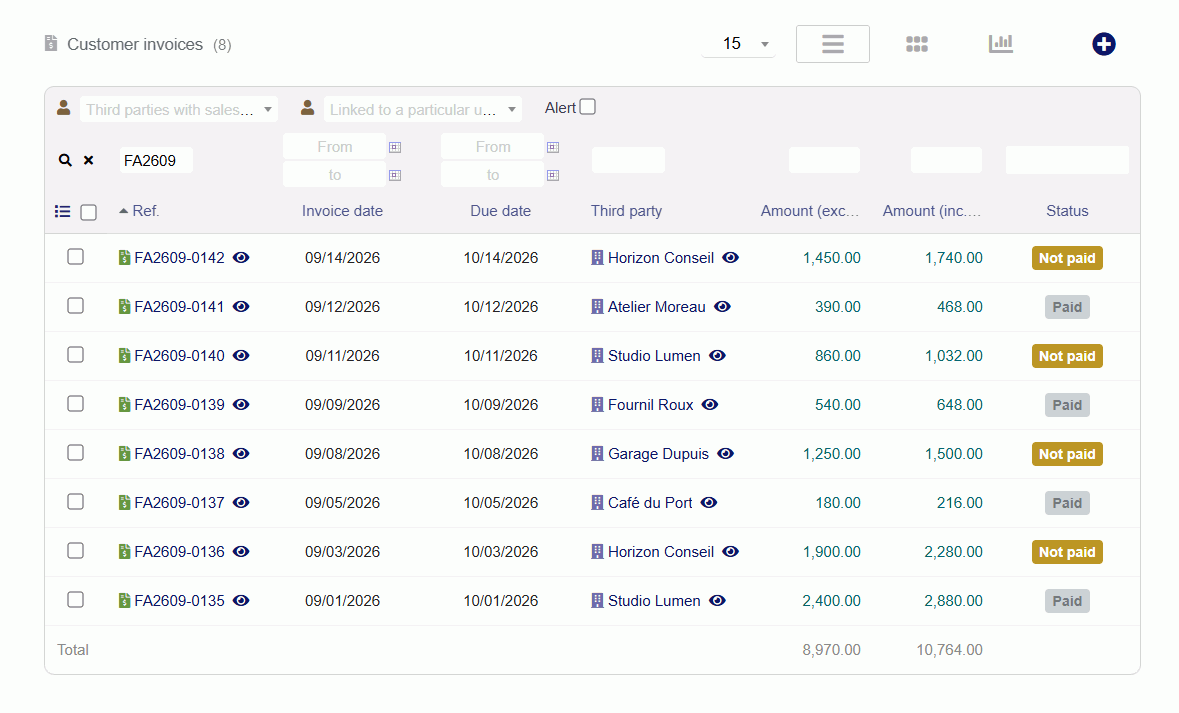Select all invoices with header checkbox
The width and height of the screenshot is (1179, 713).
pyautogui.click(x=89, y=212)
